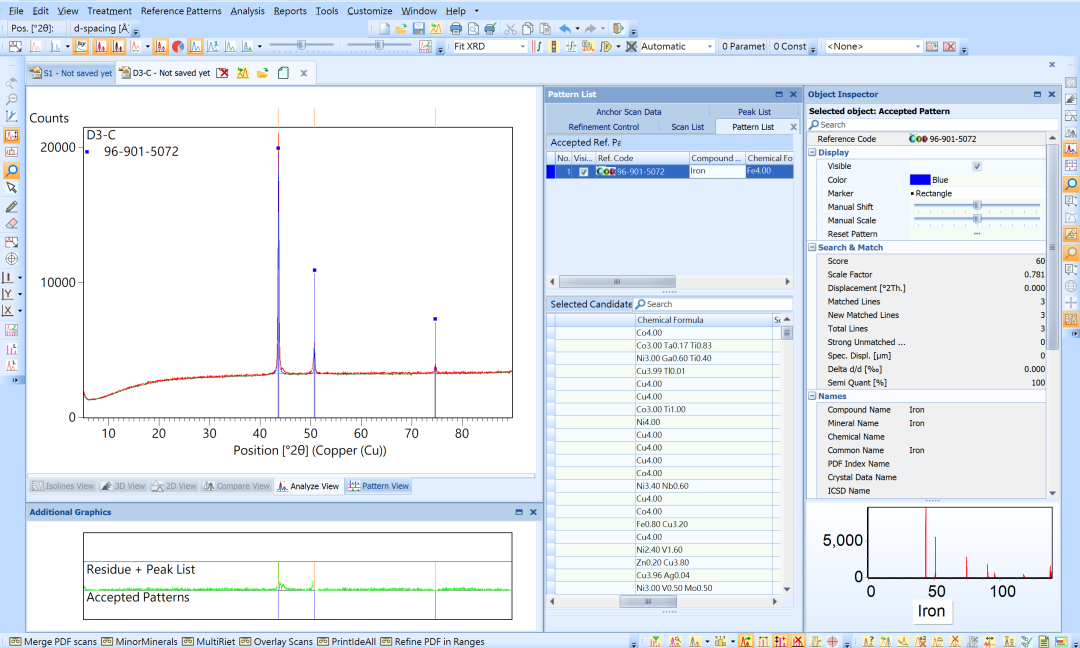Select the pencil tool in left sidebar
This screenshot has width=1080, height=648.
(12, 206)
